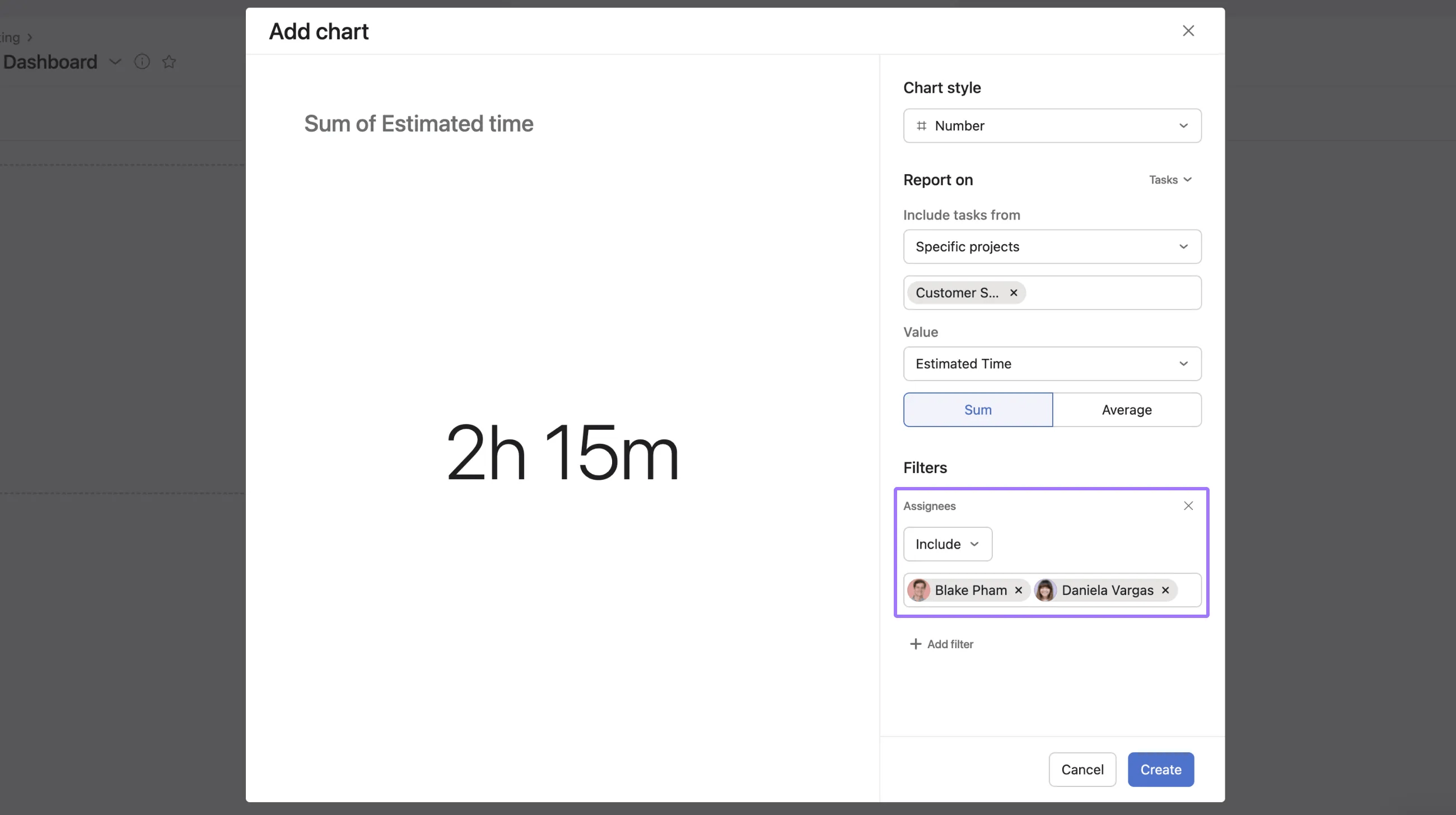Viewport: 1456px width, 815px height.
Task: Switch aggregation to Average
Action: (x=1127, y=410)
